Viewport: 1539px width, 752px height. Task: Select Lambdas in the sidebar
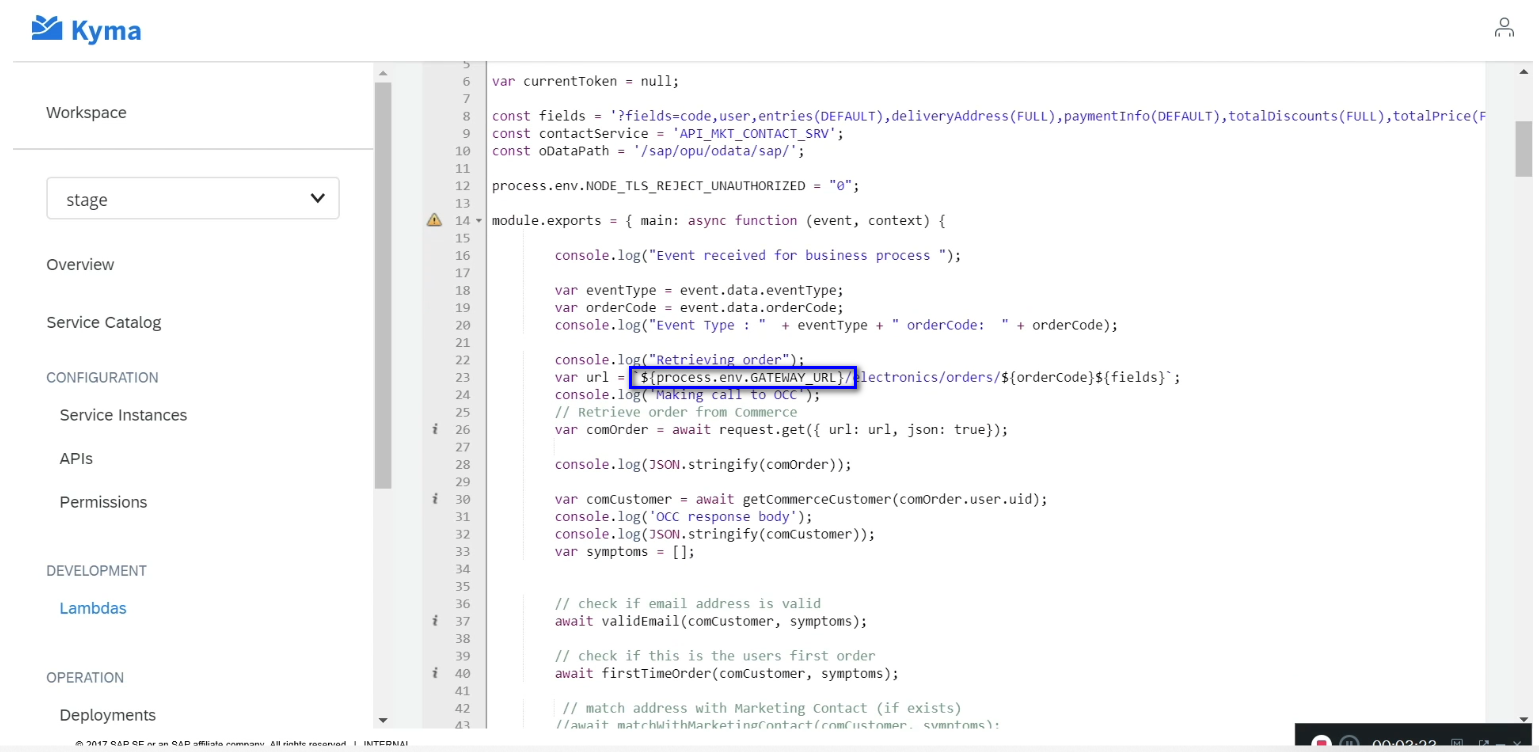pos(93,608)
